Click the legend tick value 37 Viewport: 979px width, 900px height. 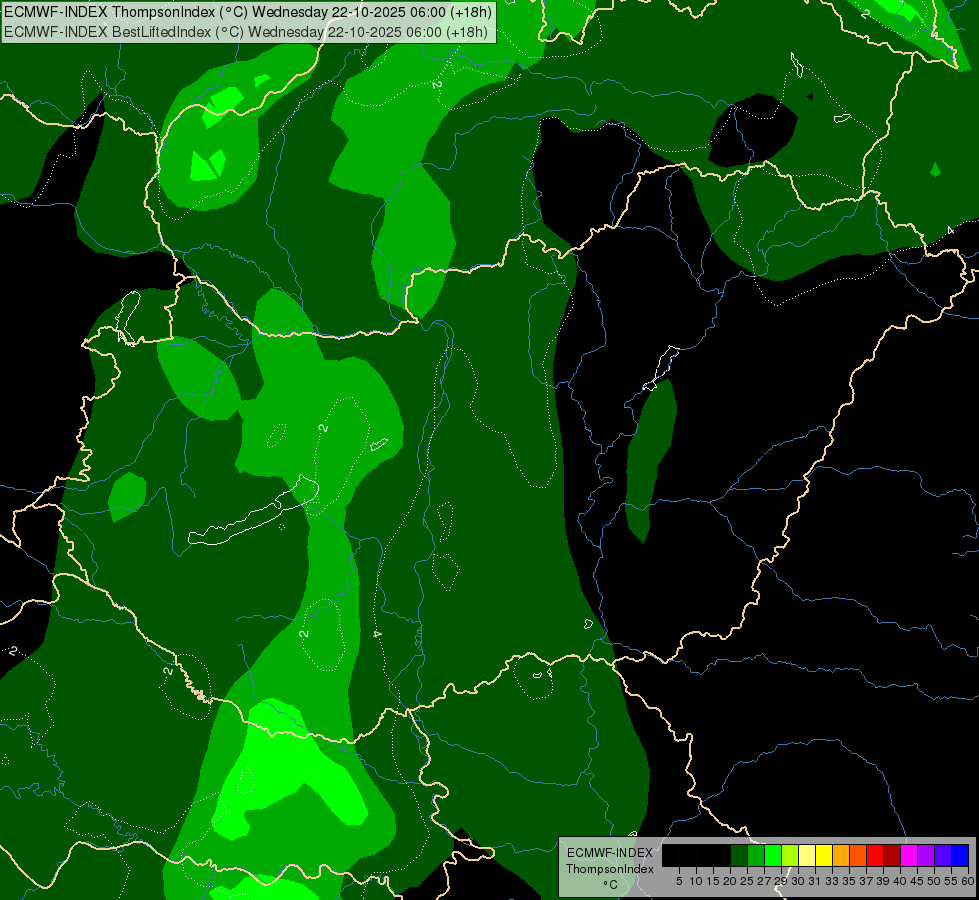tap(866, 881)
